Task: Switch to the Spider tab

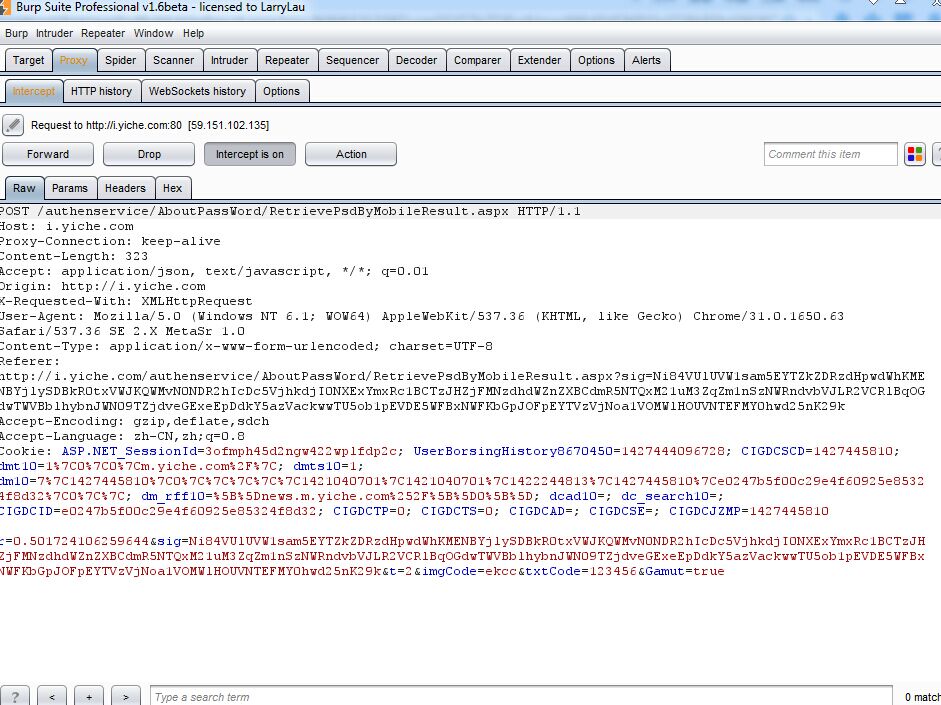Action: tap(121, 60)
